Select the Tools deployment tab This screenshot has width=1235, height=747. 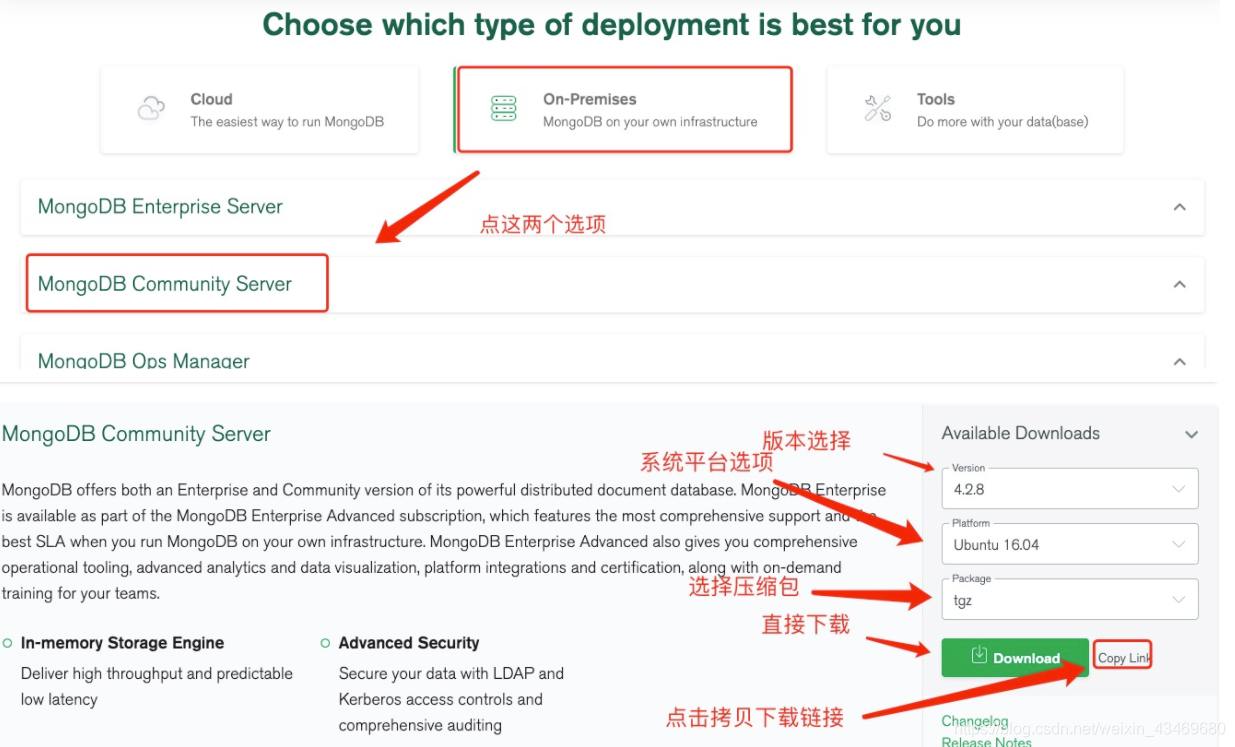point(975,110)
